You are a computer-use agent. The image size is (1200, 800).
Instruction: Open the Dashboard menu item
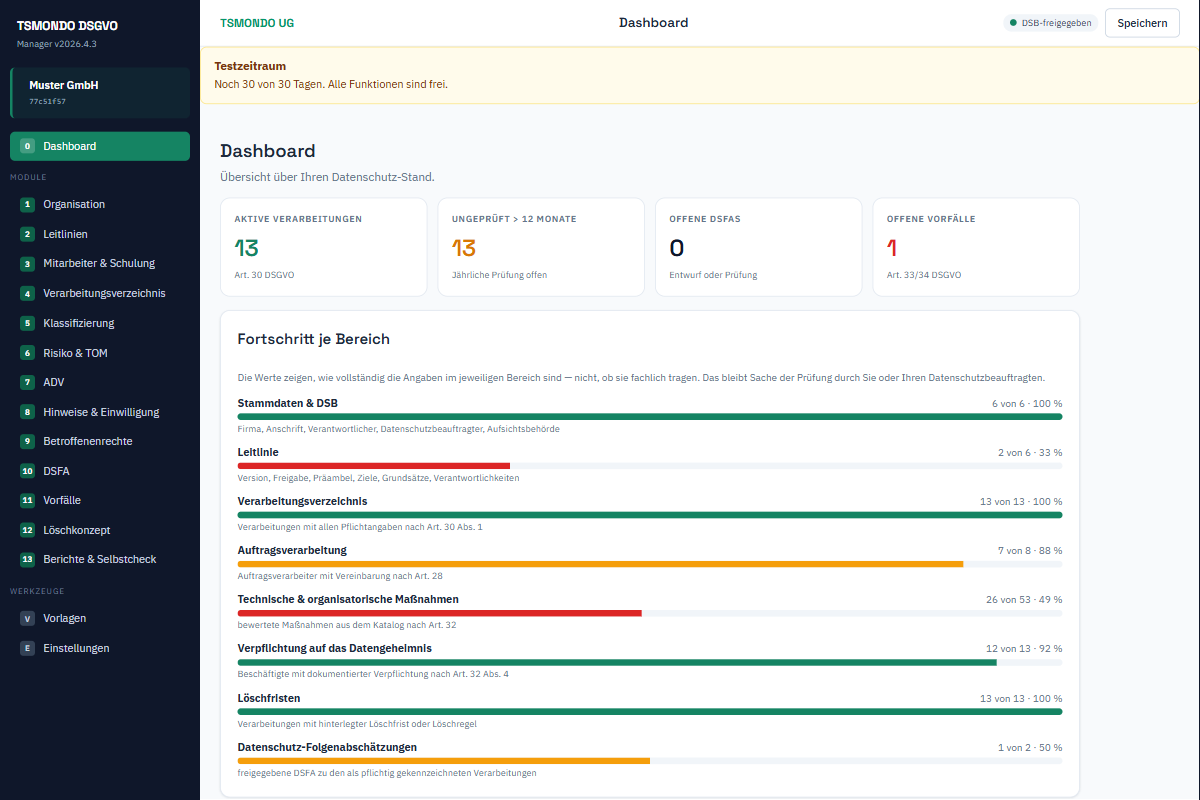click(x=100, y=146)
